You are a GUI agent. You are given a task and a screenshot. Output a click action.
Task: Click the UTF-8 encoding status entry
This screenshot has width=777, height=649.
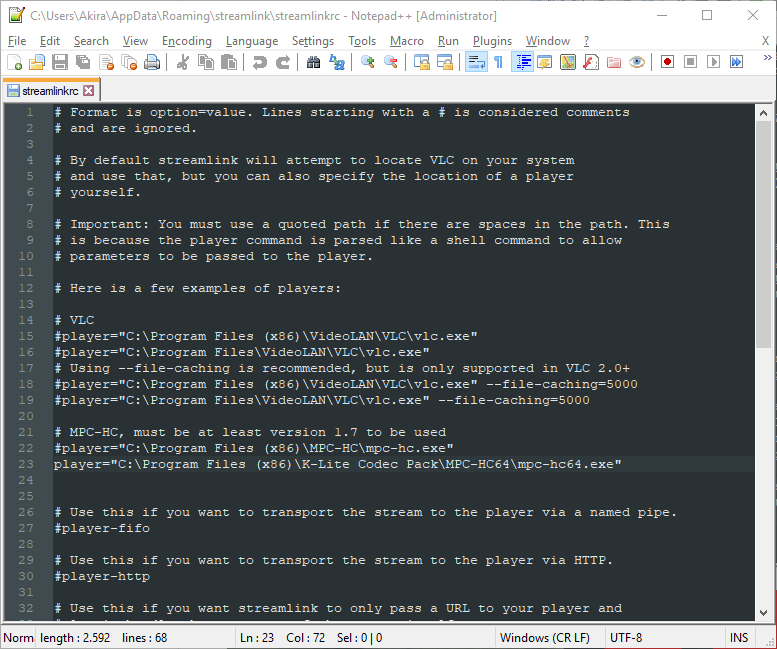[x=625, y=638]
